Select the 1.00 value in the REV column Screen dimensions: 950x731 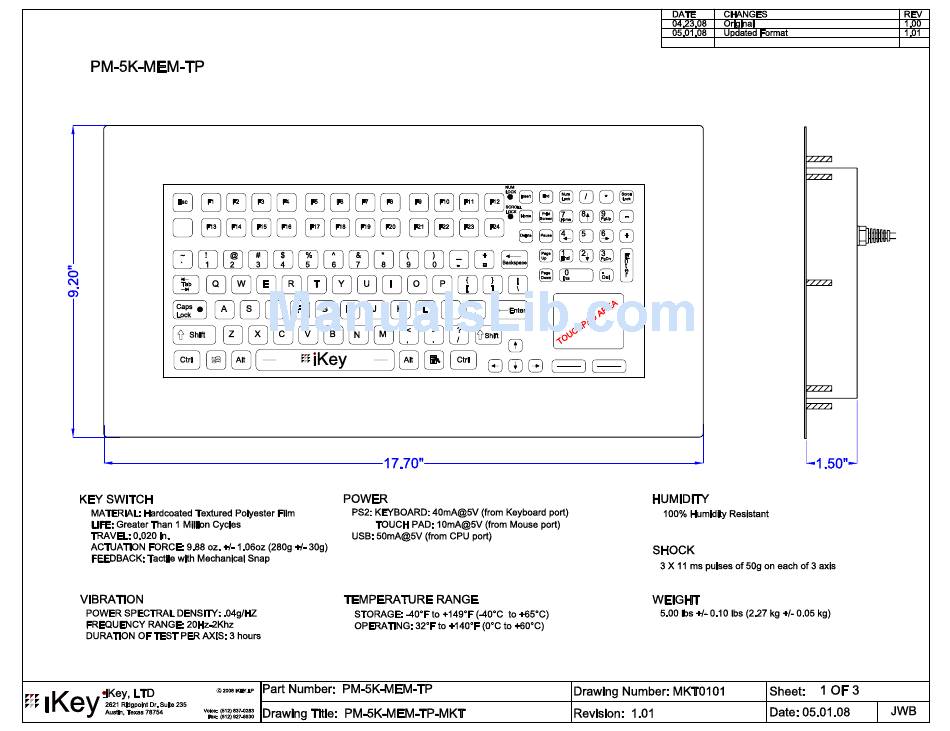(912, 24)
